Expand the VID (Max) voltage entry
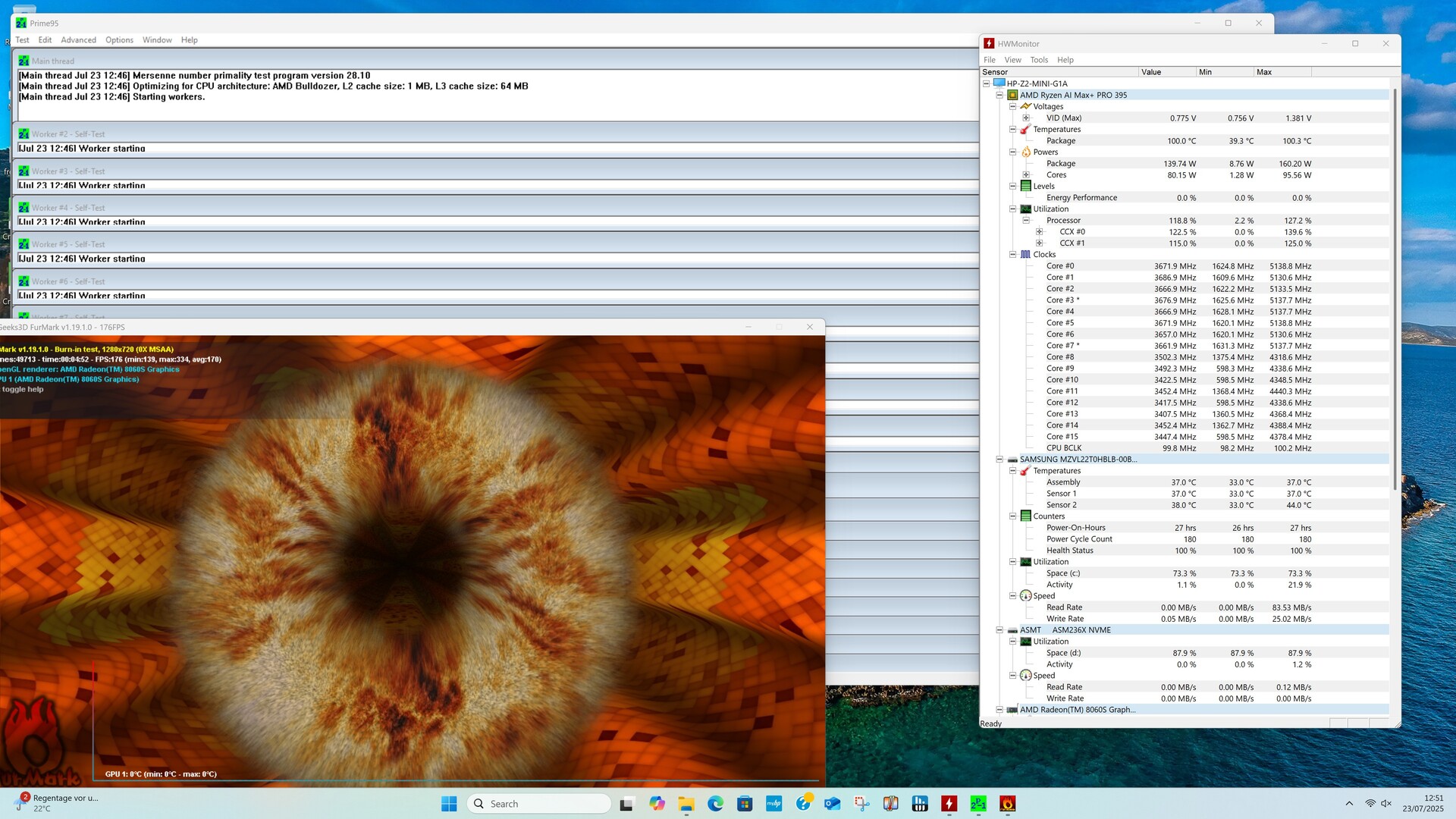 tap(1026, 118)
